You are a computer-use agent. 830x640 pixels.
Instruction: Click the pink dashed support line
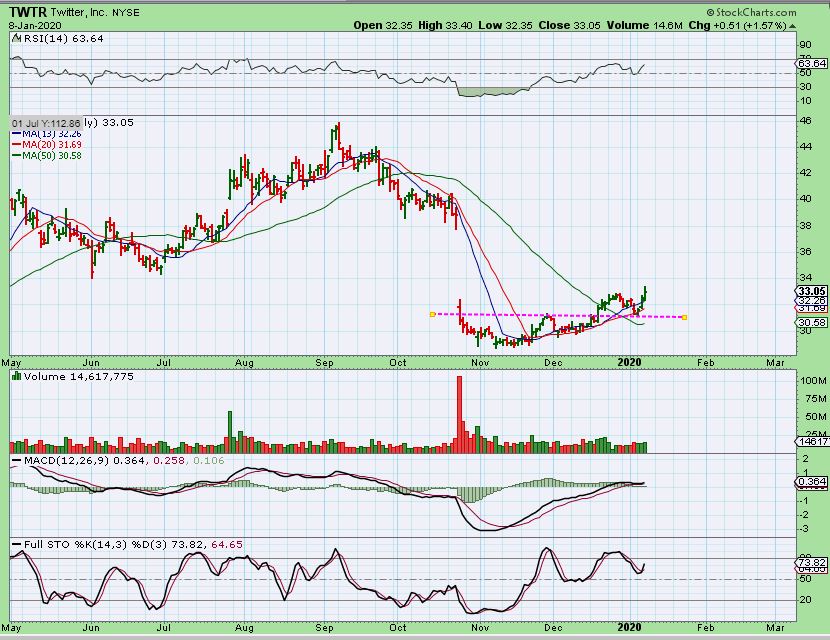pos(560,317)
